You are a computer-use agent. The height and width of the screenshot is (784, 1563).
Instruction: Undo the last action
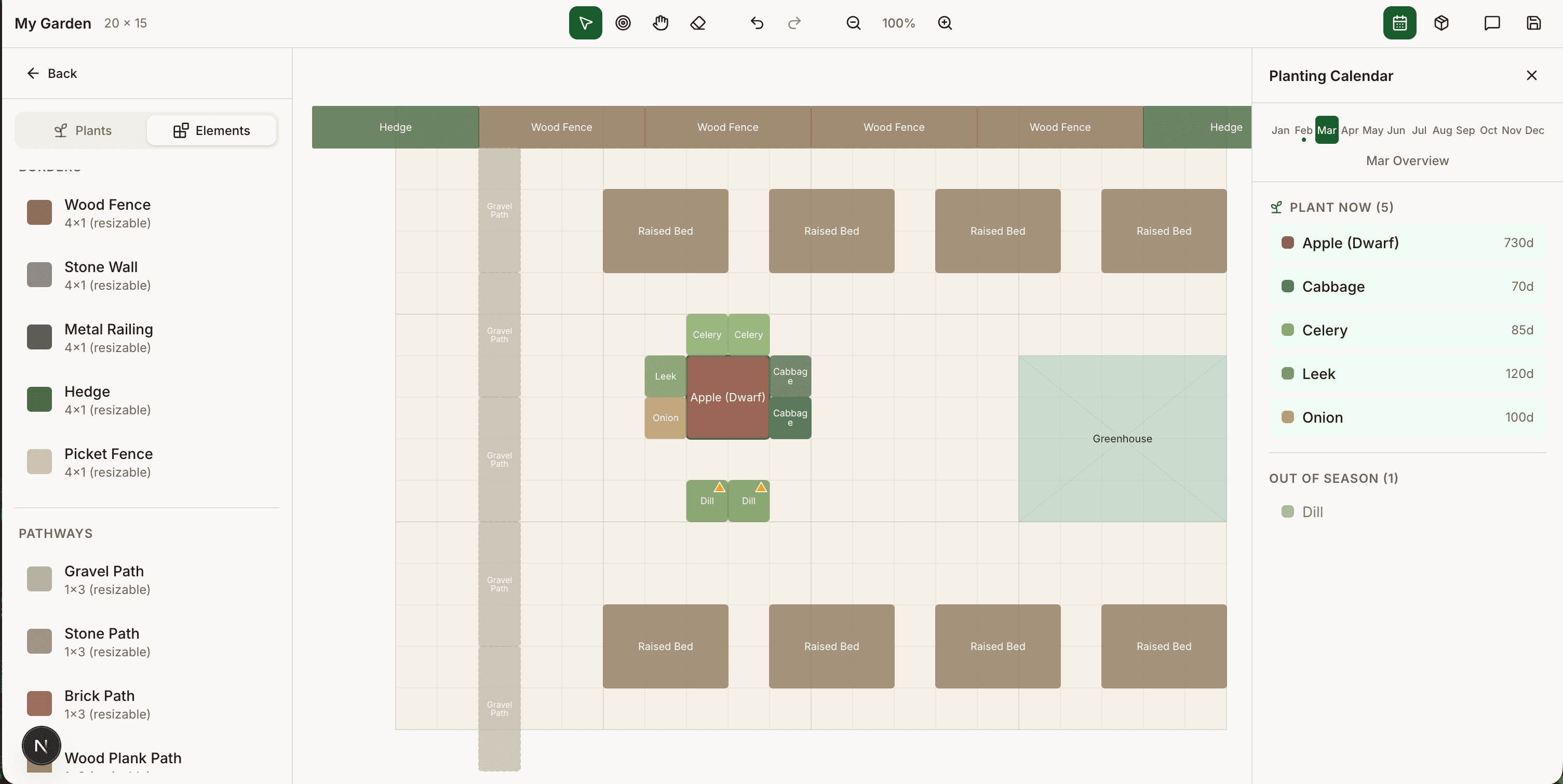pyautogui.click(x=757, y=23)
